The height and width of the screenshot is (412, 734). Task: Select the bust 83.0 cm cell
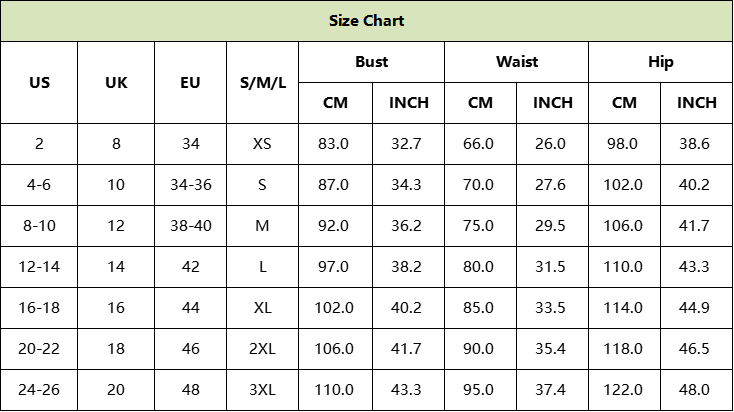pos(336,144)
